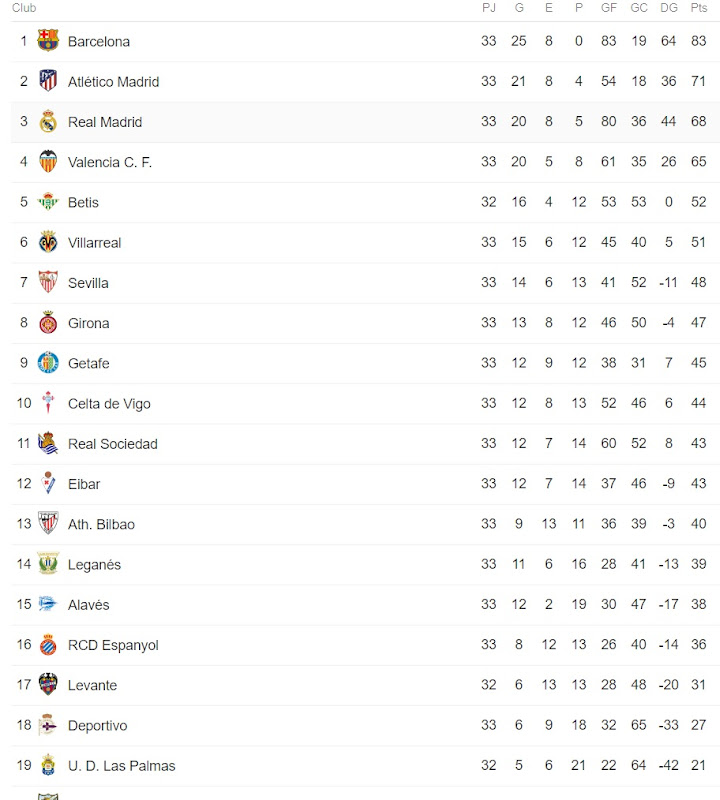The height and width of the screenshot is (800, 720).
Task: Select the U. D. Las Palmas row name
Action: (x=121, y=766)
